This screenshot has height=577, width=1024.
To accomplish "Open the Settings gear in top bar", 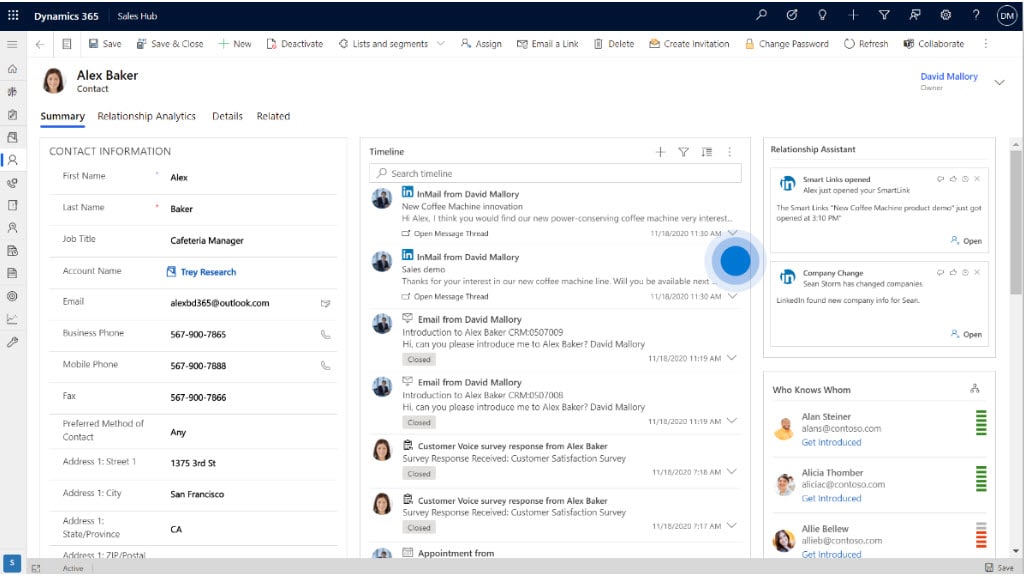I will 945,16.
